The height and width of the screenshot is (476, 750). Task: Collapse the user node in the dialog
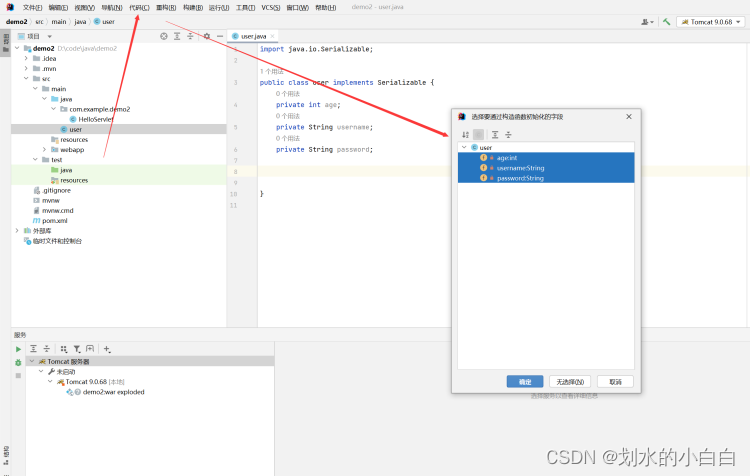point(464,147)
